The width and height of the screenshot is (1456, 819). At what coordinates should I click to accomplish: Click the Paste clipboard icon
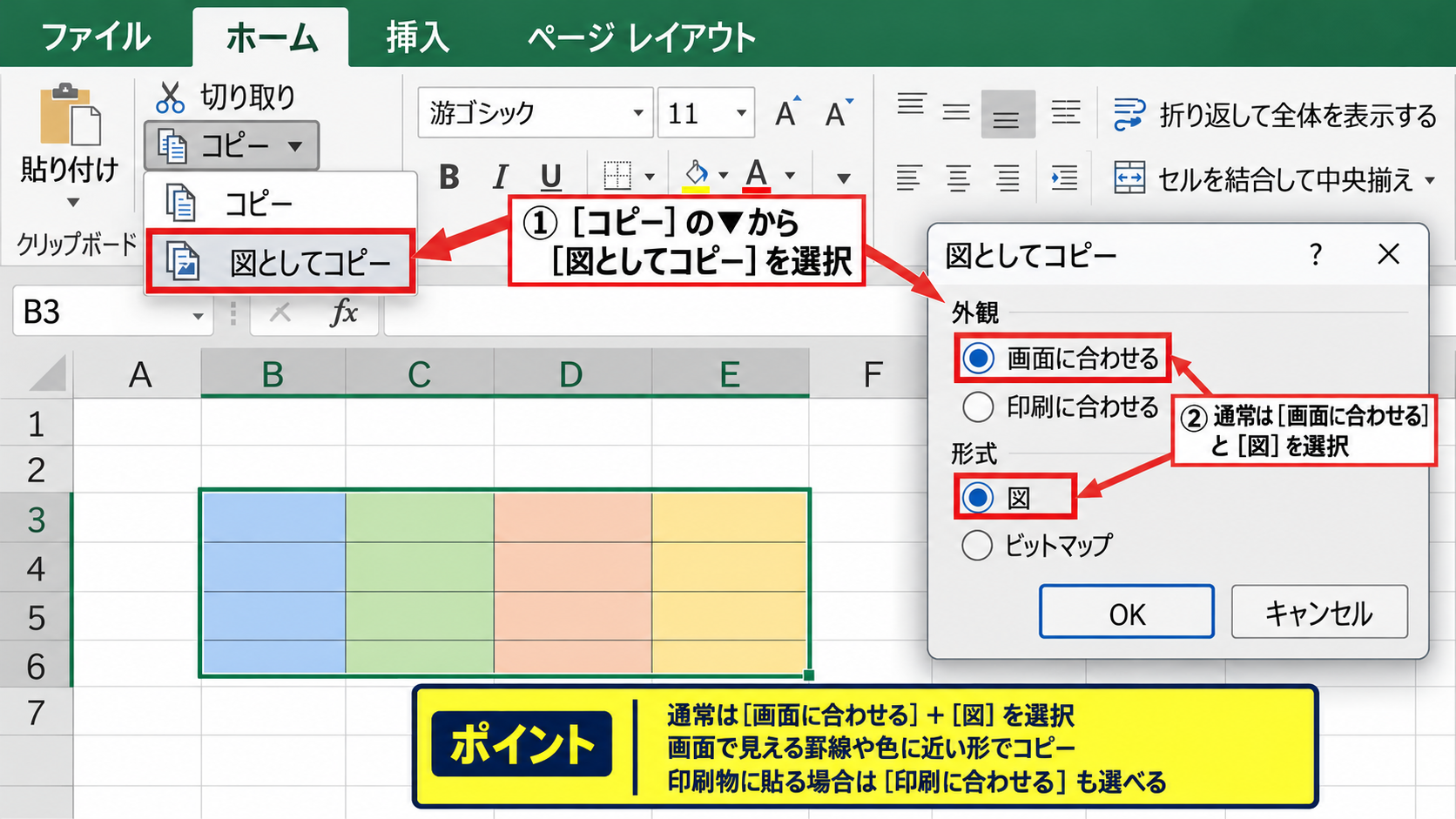click(x=71, y=116)
